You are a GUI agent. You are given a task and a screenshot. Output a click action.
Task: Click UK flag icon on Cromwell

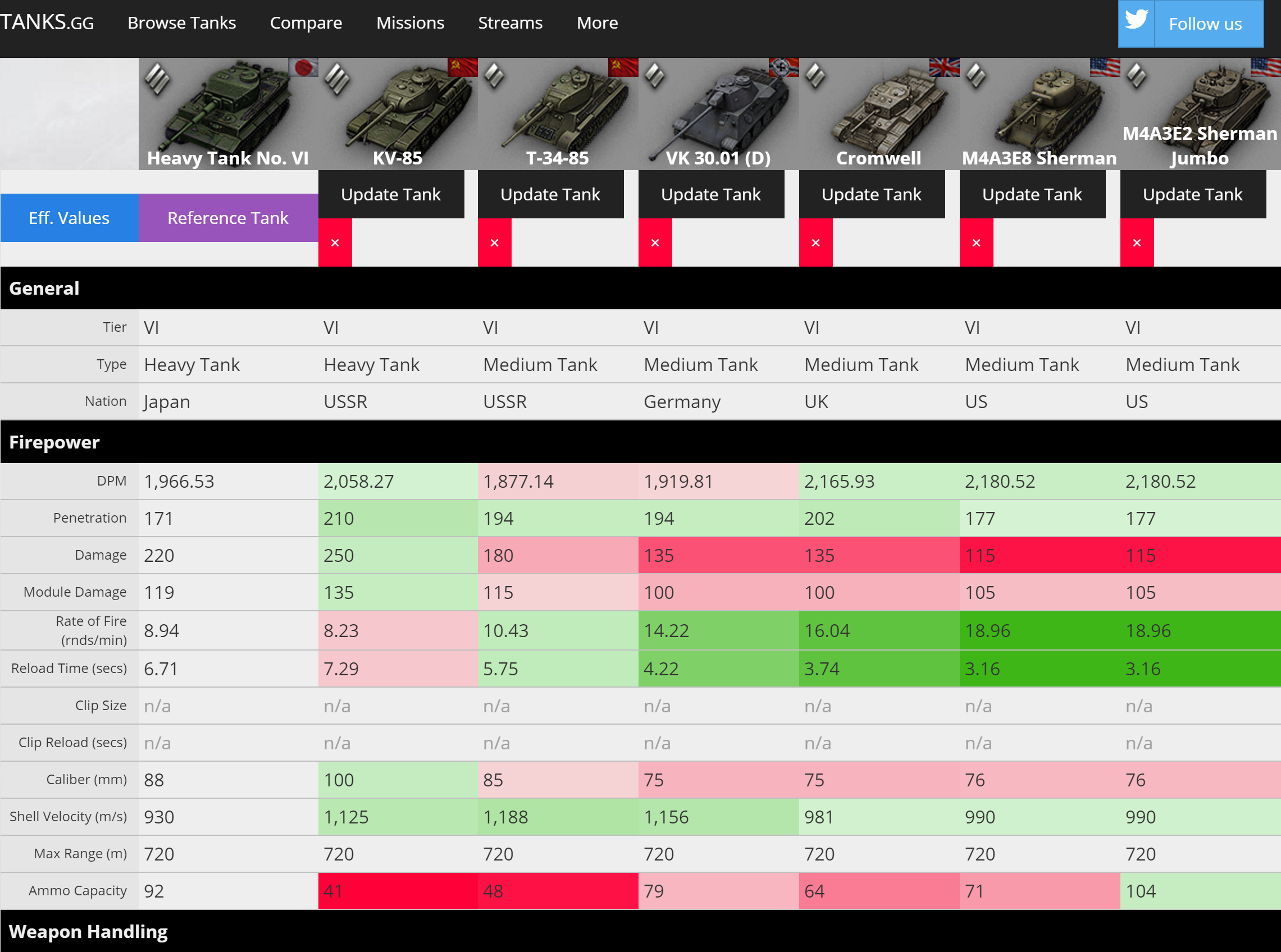[944, 67]
